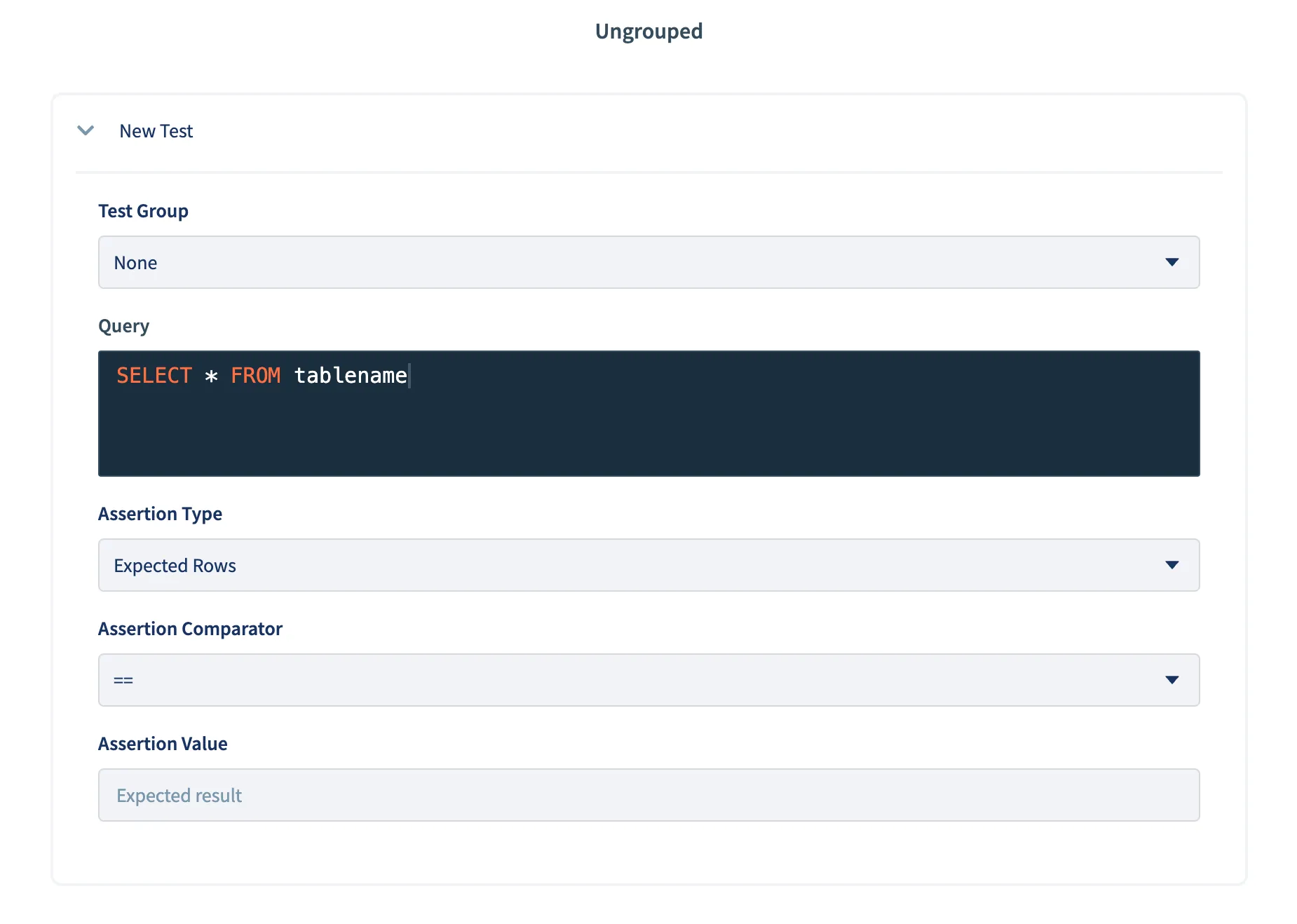
Task: Click empty area inside the Query editor
Action: click(x=648, y=435)
